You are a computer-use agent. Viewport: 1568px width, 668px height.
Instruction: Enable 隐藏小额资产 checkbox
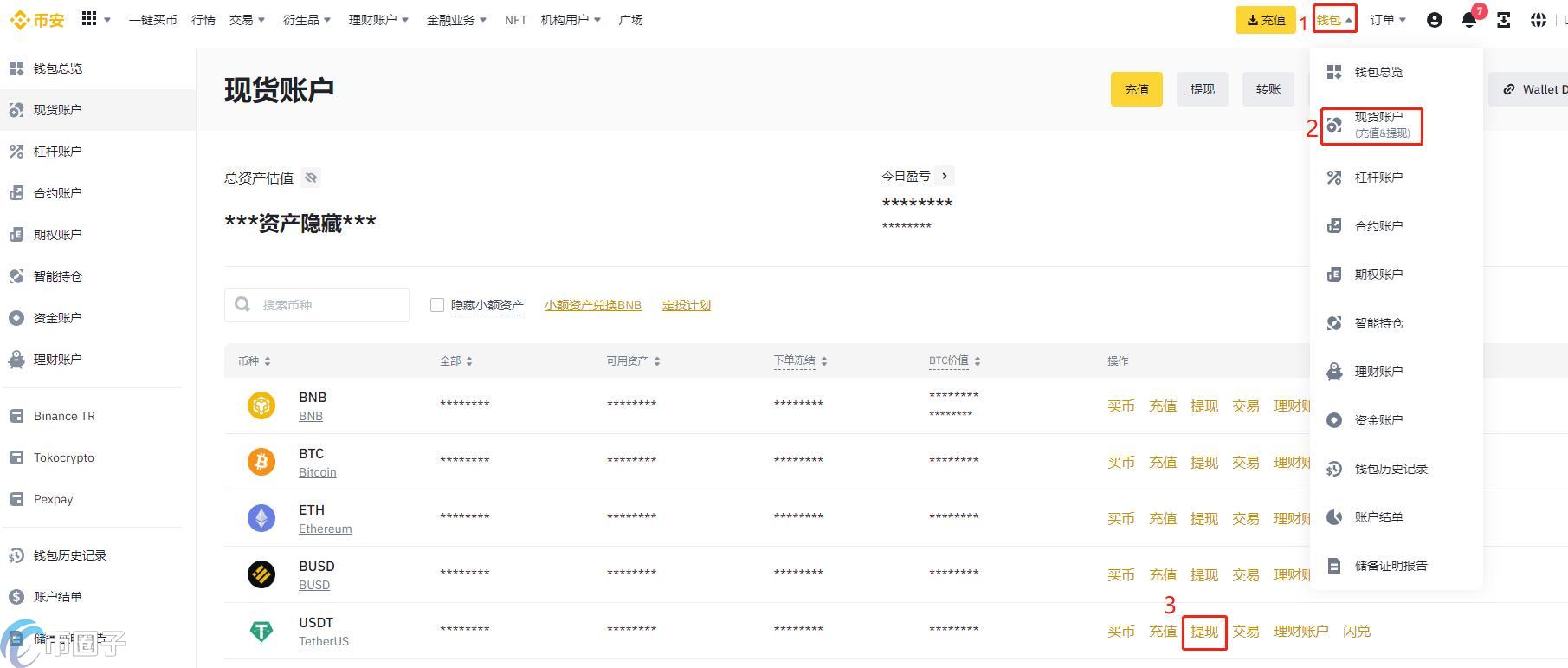[x=437, y=305]
